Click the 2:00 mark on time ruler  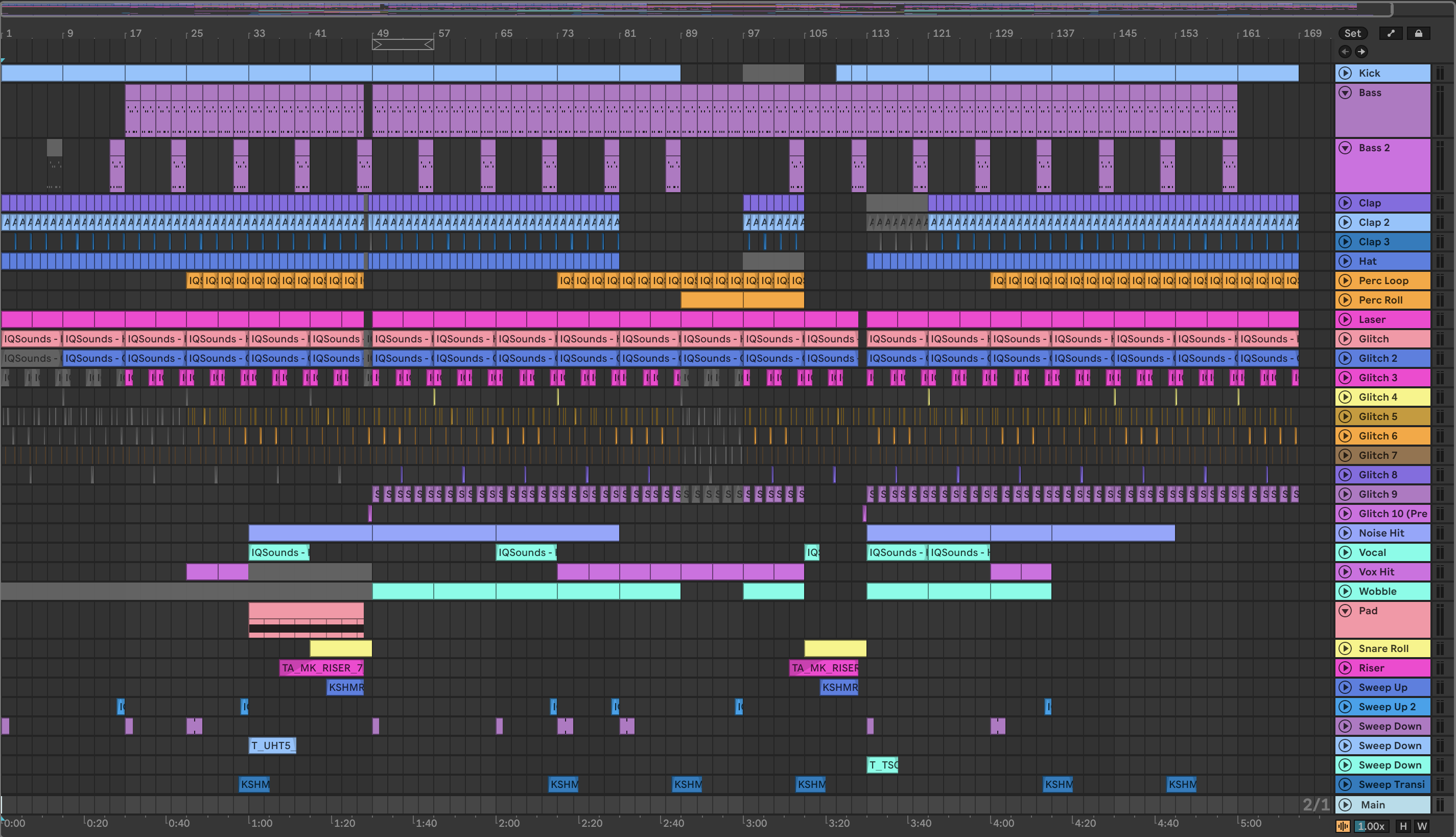coord(508,823)
